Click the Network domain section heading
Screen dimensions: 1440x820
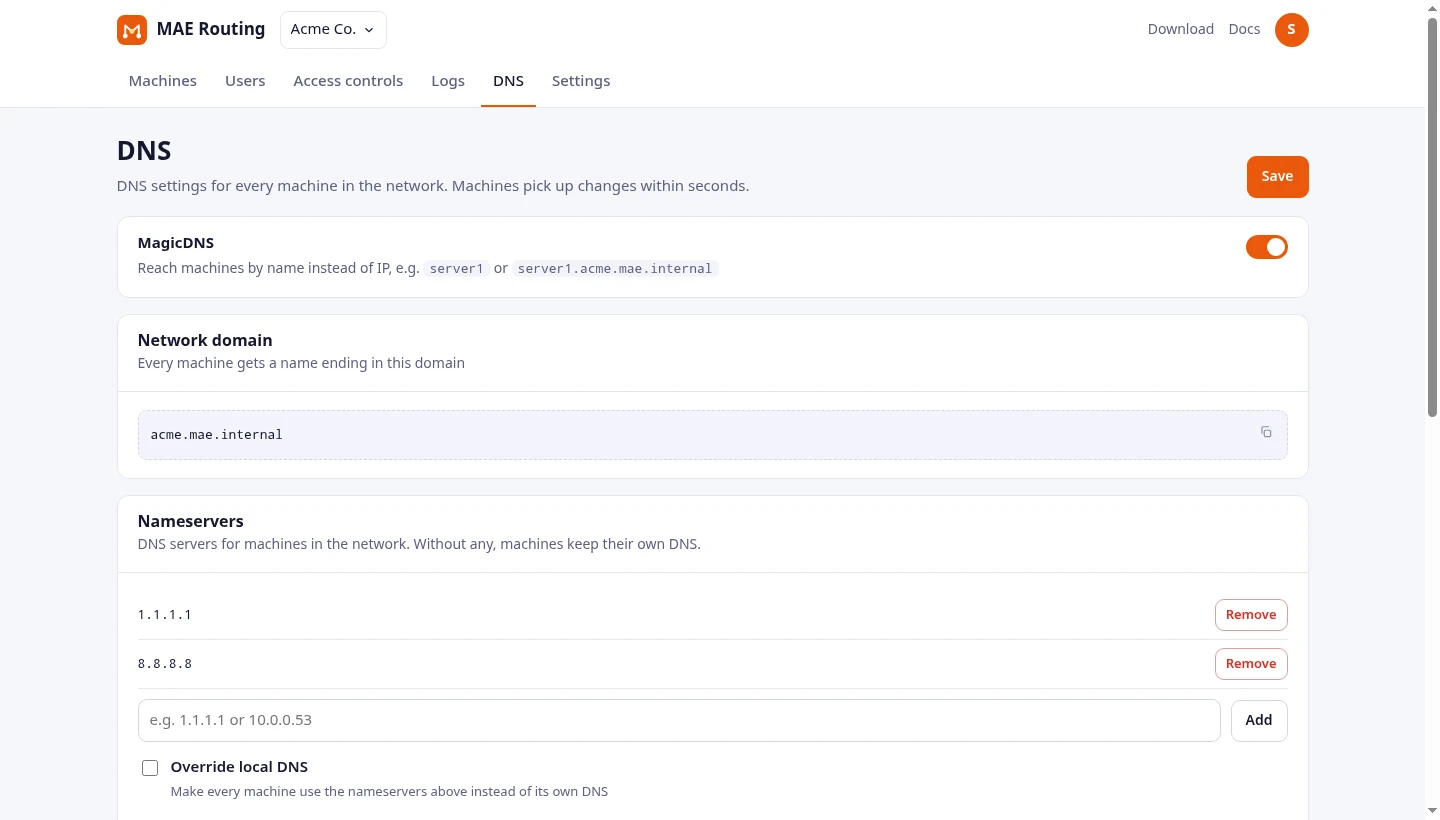(205, 340)
